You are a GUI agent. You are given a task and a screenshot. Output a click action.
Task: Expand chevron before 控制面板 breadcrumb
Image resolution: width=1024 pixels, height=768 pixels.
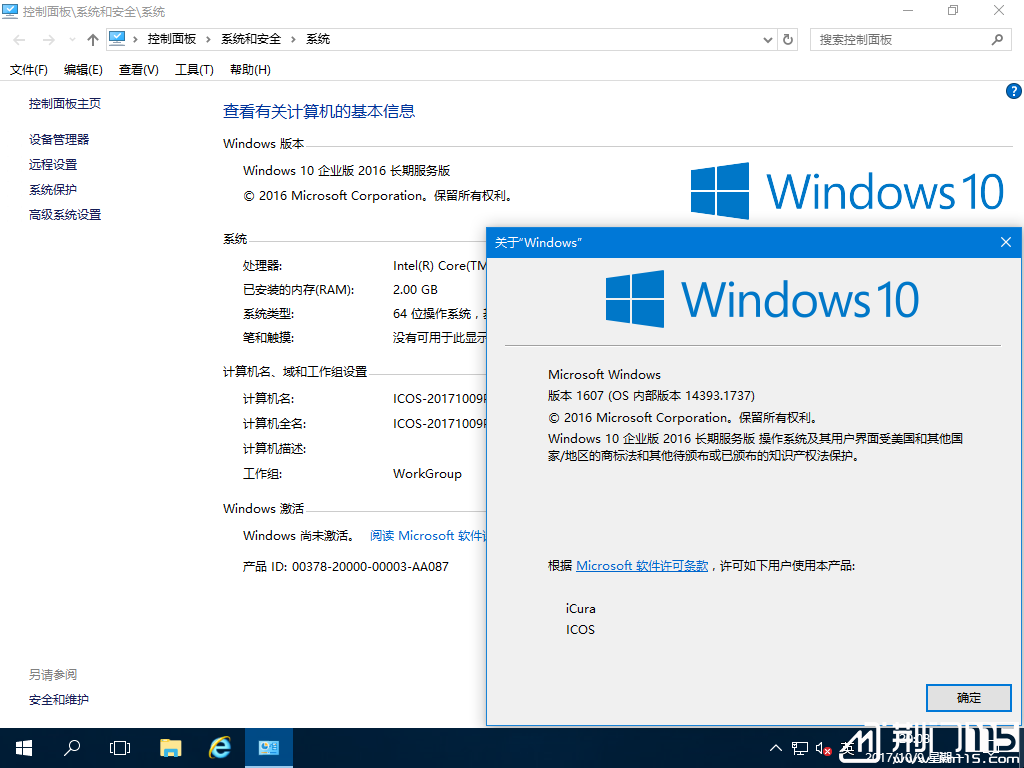pyautogui.click(x=135, y=39)
